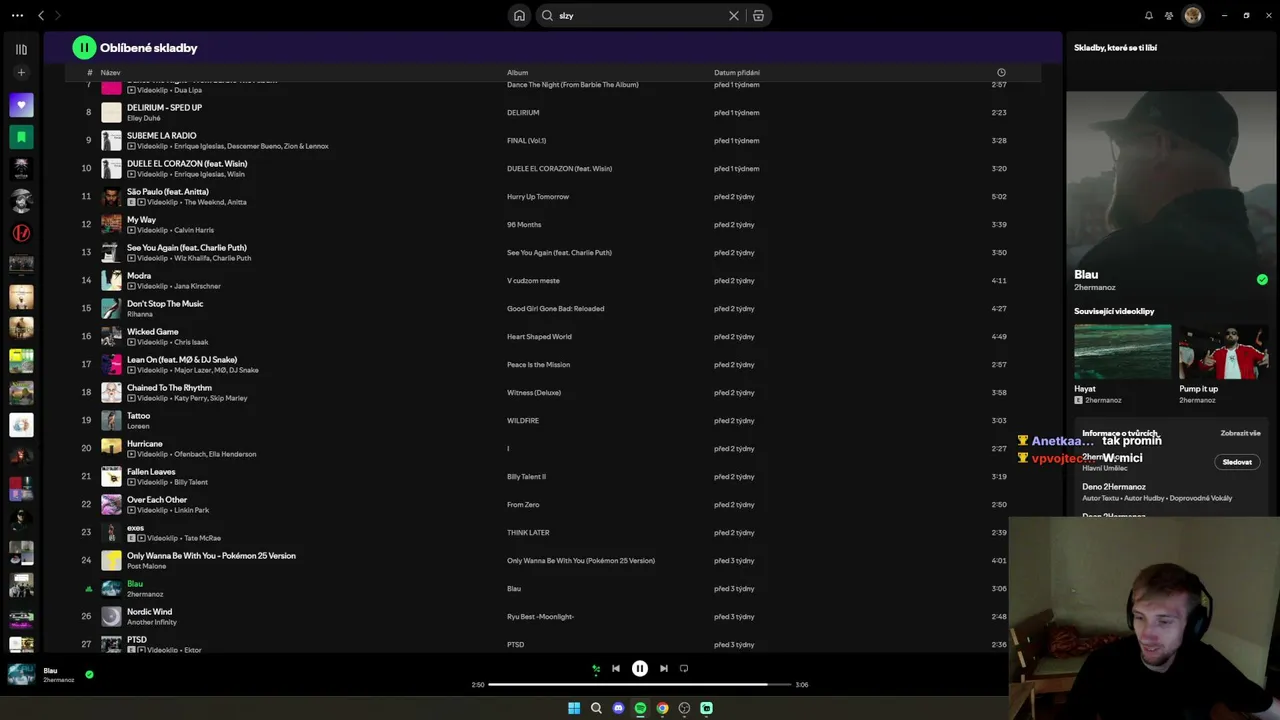The image size is (1280, 720).
Task: Open the notifications bell
Action: point(1148,15)
